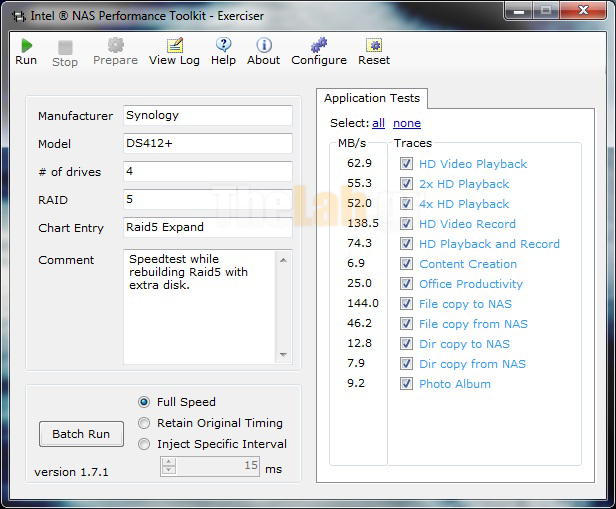Click the RAID level input field
This screenshot has width=616, height=509.
(208, 200)
